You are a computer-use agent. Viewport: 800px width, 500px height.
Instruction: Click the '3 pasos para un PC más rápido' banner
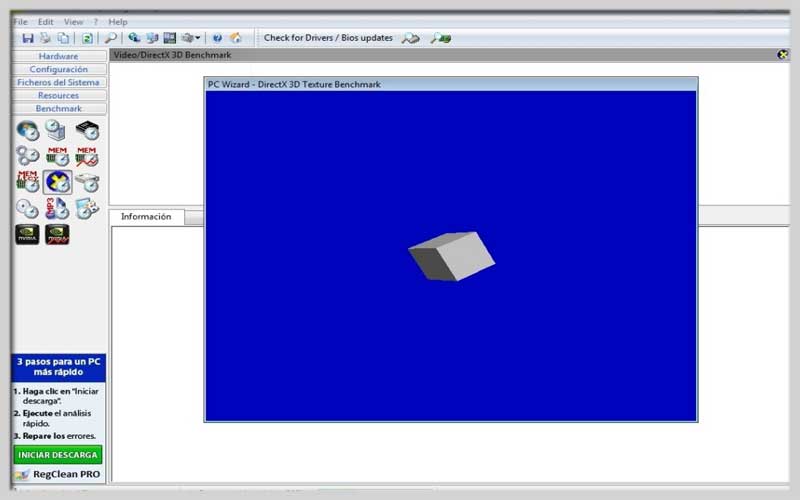[x=59, y=367]
